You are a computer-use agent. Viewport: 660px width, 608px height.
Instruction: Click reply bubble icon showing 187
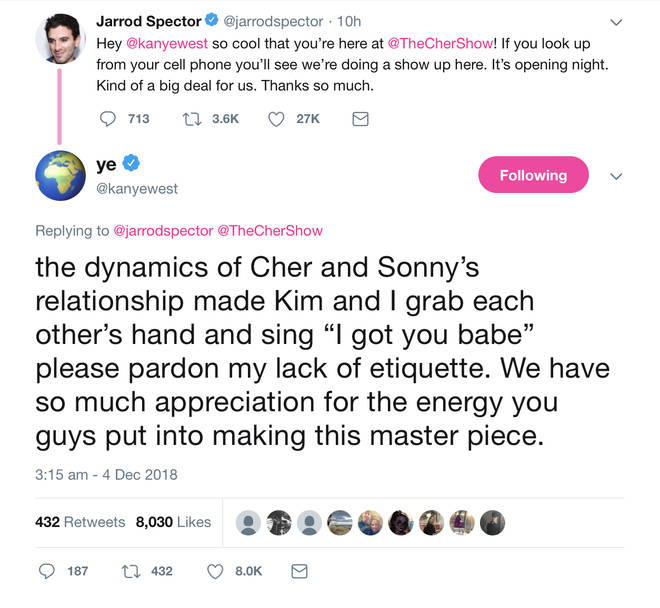tap(47, 571)
